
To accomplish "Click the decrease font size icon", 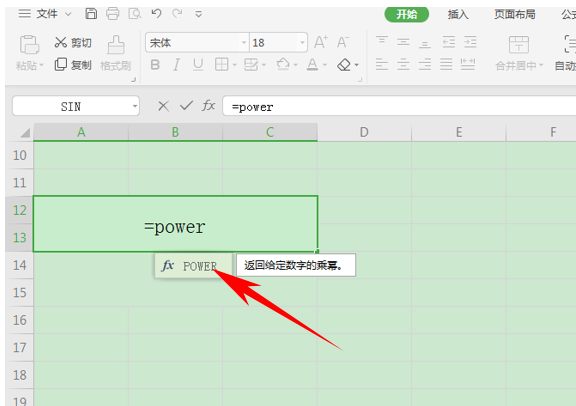I will pos(343,42).
